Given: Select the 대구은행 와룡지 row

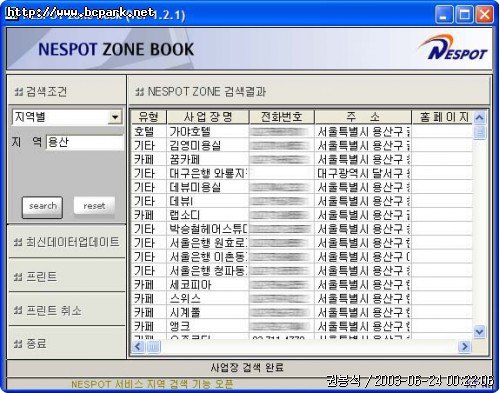Looking at the screenshot, I should tap(302, 173).
